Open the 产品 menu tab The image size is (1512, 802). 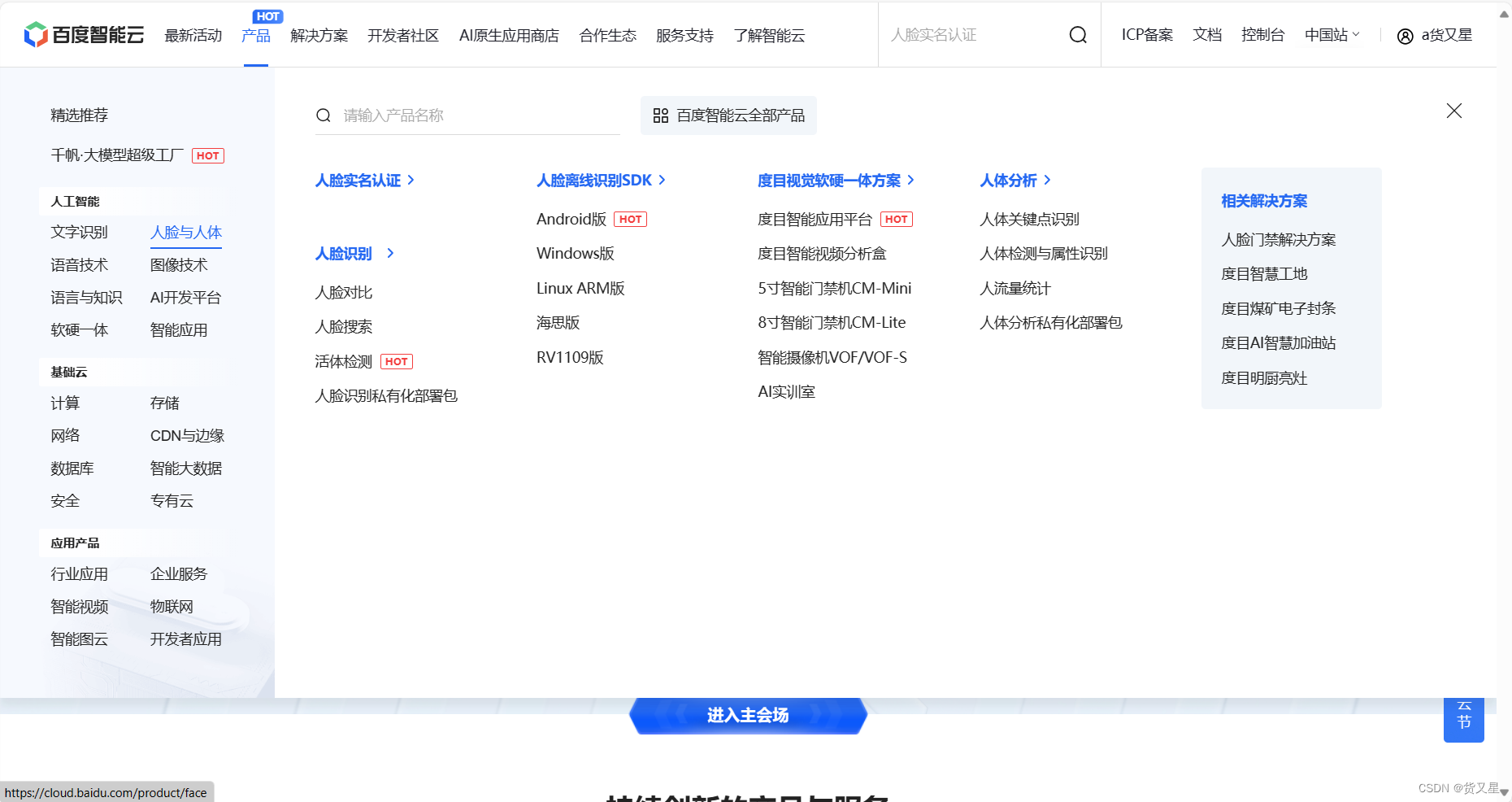[x=256, y=36]
